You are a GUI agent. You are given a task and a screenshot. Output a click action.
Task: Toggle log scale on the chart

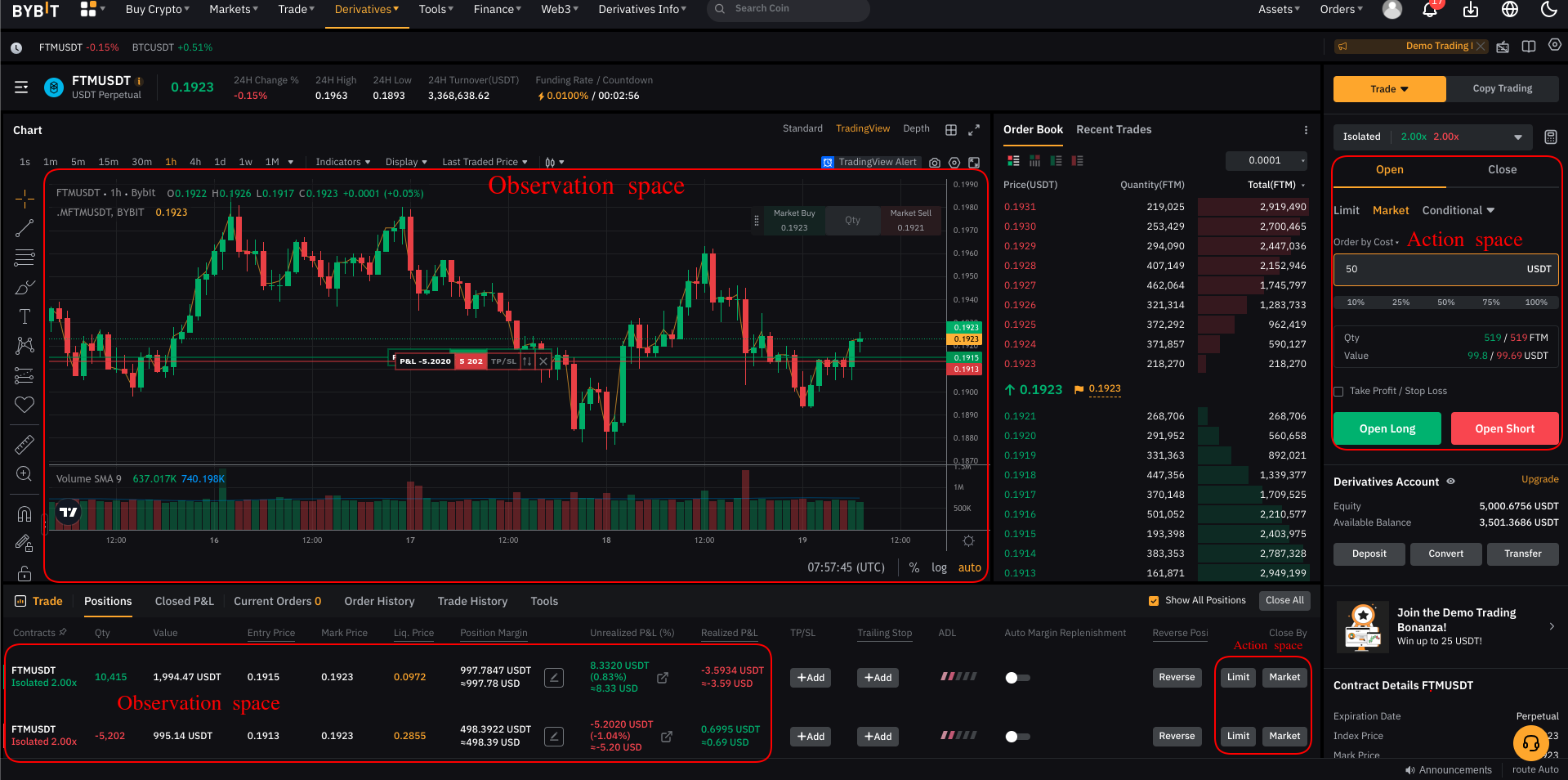tap(939, 567)
